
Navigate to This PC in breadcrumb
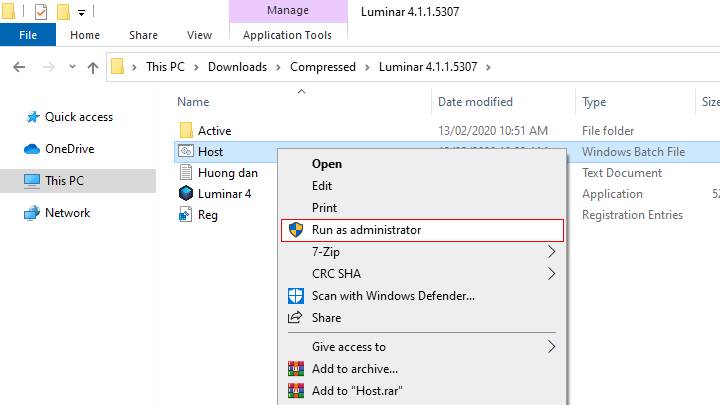(x=165, y=67)
